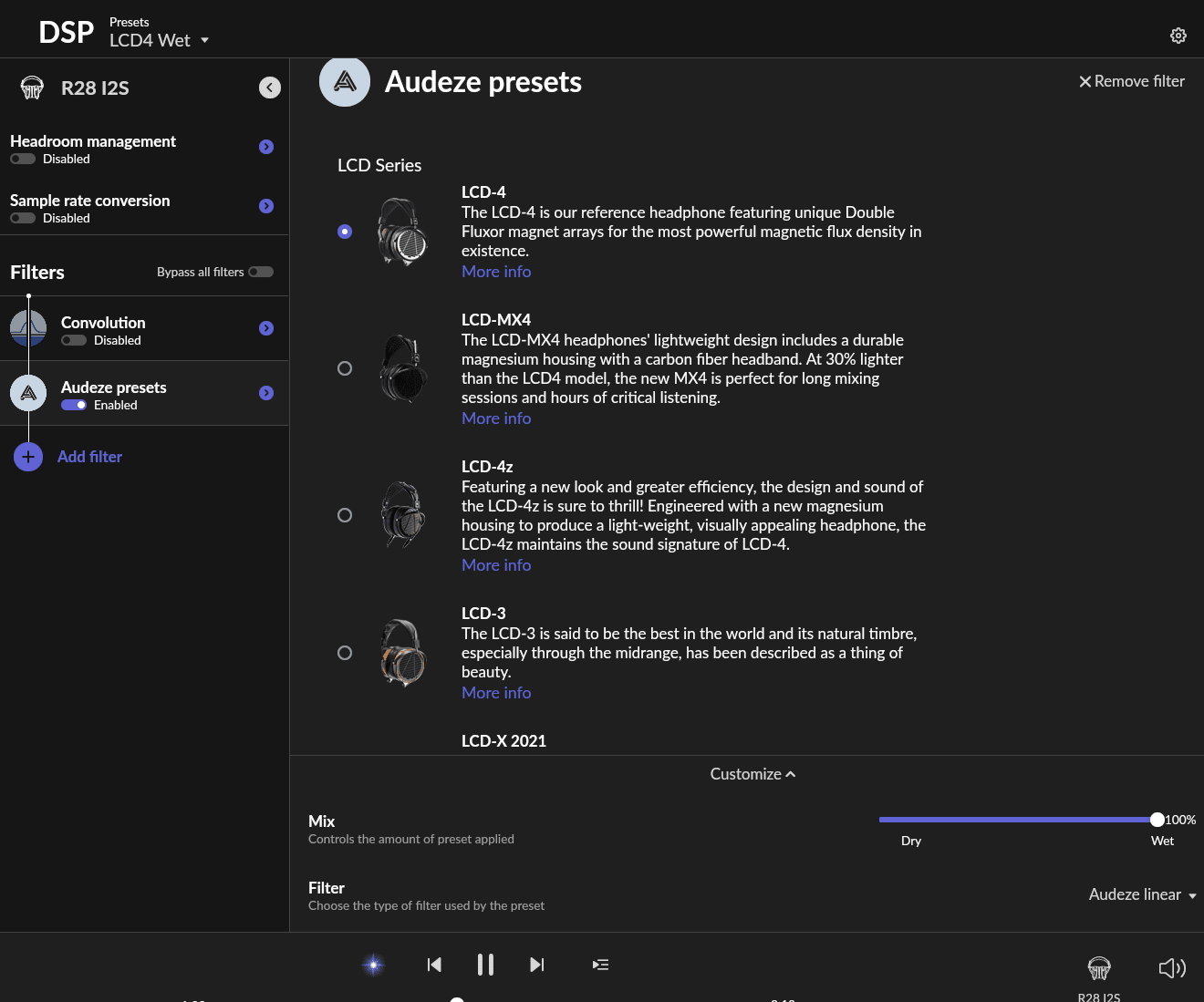Click the plus icon to add filter
The image size is (1204, 1002).
tap(28, 457)
